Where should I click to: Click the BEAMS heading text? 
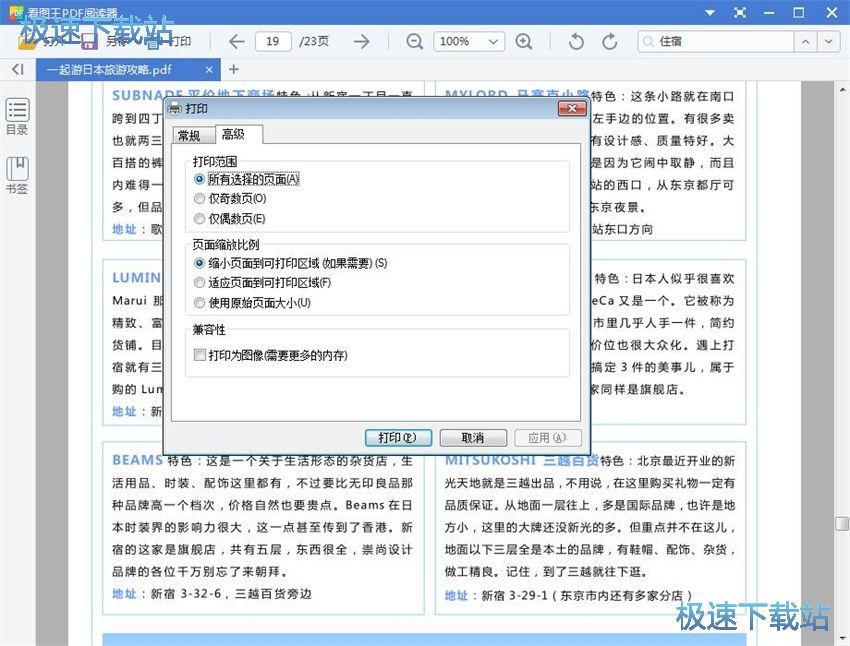click(137, 460)
